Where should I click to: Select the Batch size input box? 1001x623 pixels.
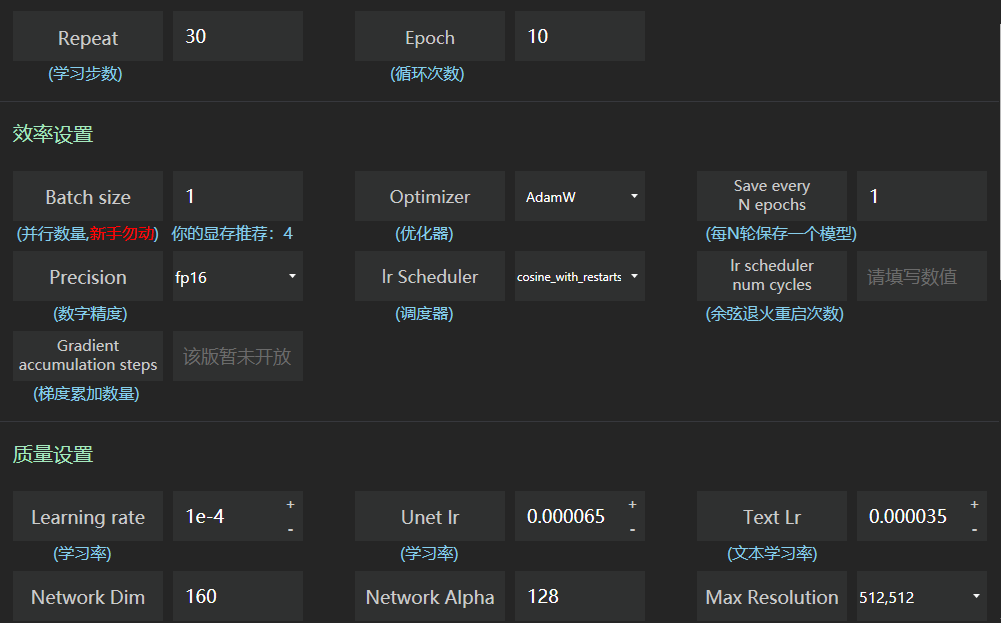coord(237,197)
